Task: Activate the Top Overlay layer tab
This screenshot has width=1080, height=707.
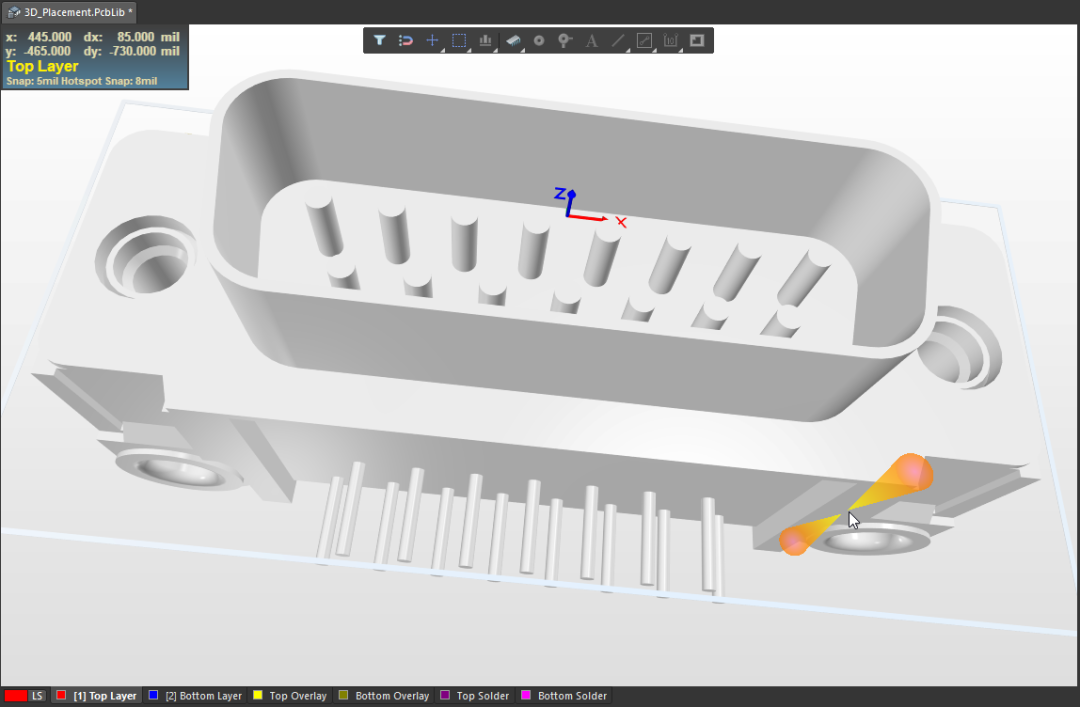Action: [x=290, y=696]
